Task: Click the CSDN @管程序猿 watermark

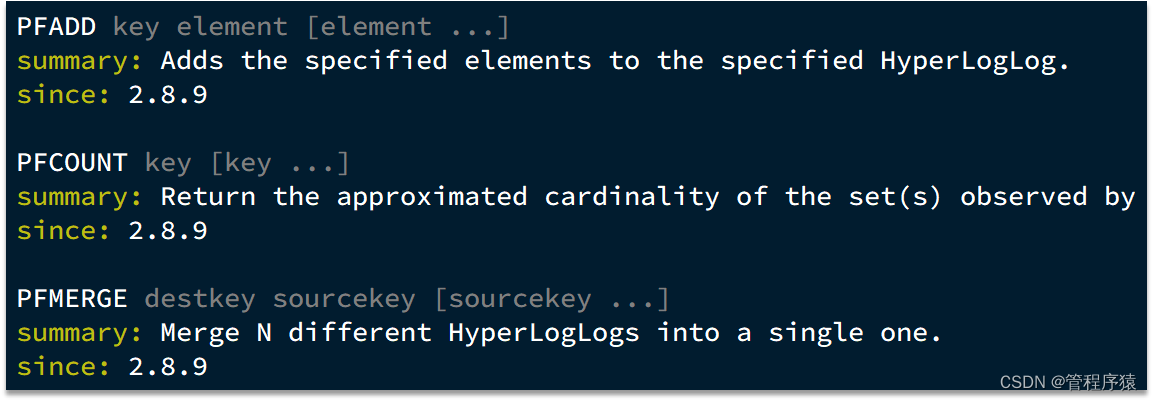Action: click(x=1068, y=382)
